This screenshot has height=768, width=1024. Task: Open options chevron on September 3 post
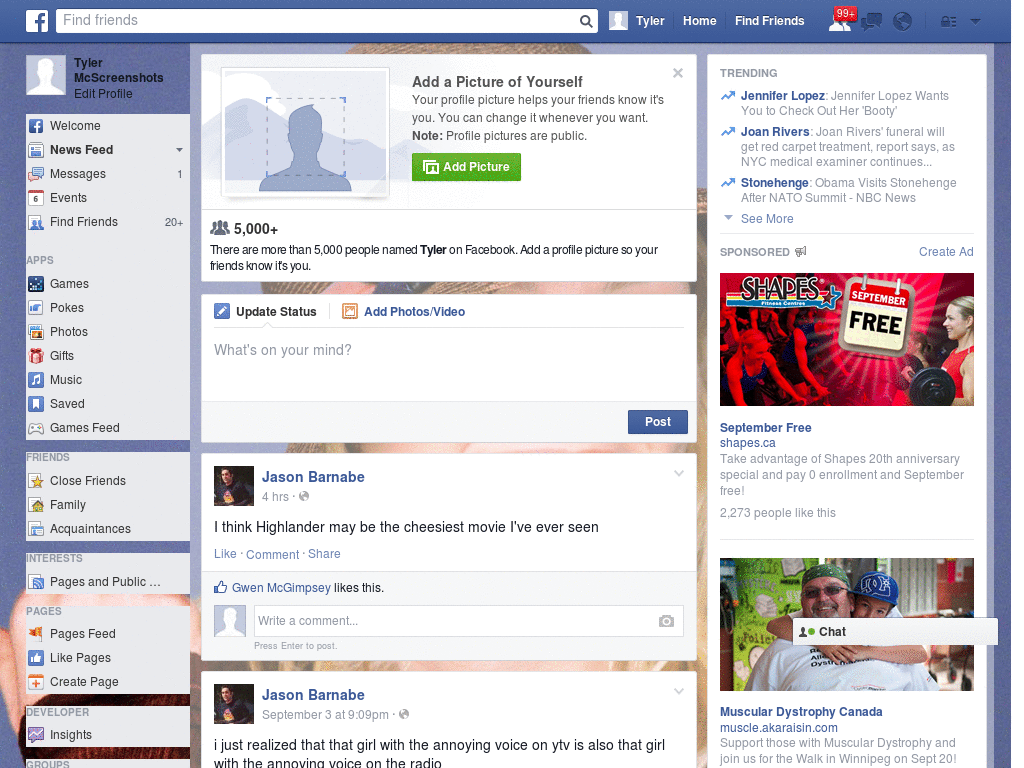pos(679,692)
